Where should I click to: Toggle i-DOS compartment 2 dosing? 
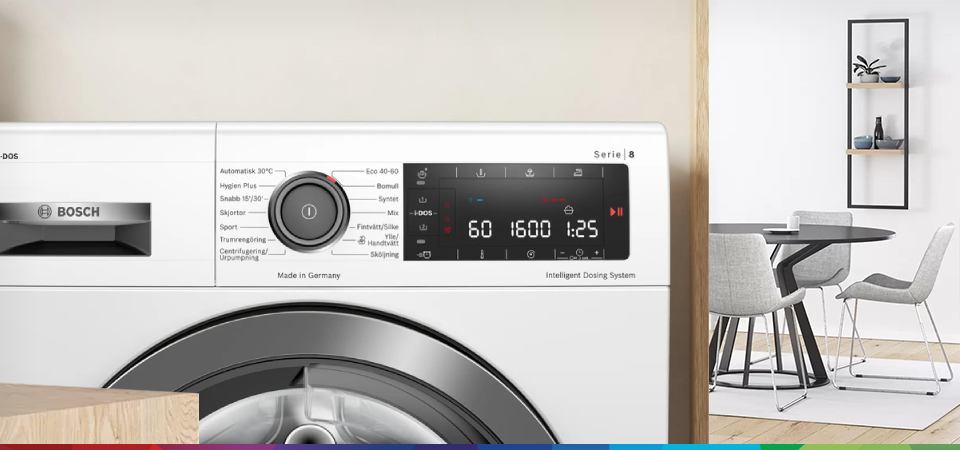(423, 228)
